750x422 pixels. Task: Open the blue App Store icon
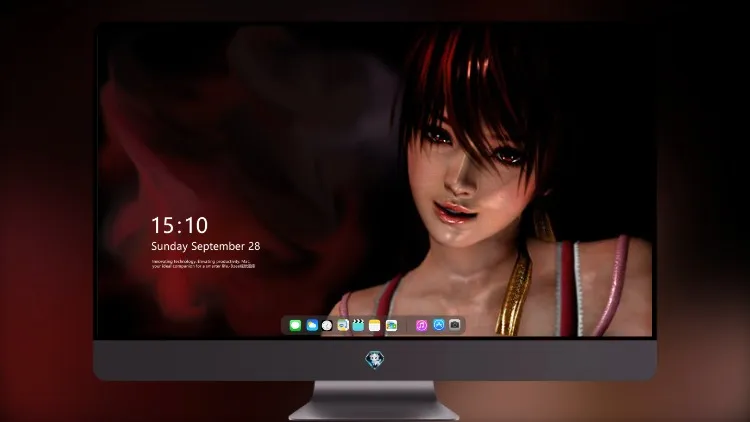click(x=439, y=325)
